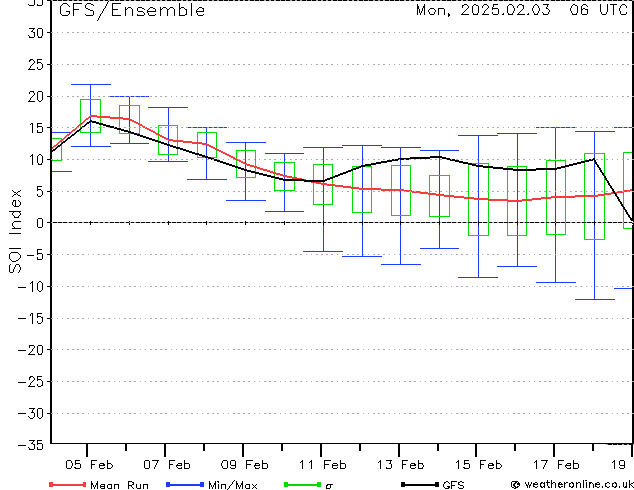Click the Min/Max legend label
Viewport: 634px width, 490px height.
[233, 485]
